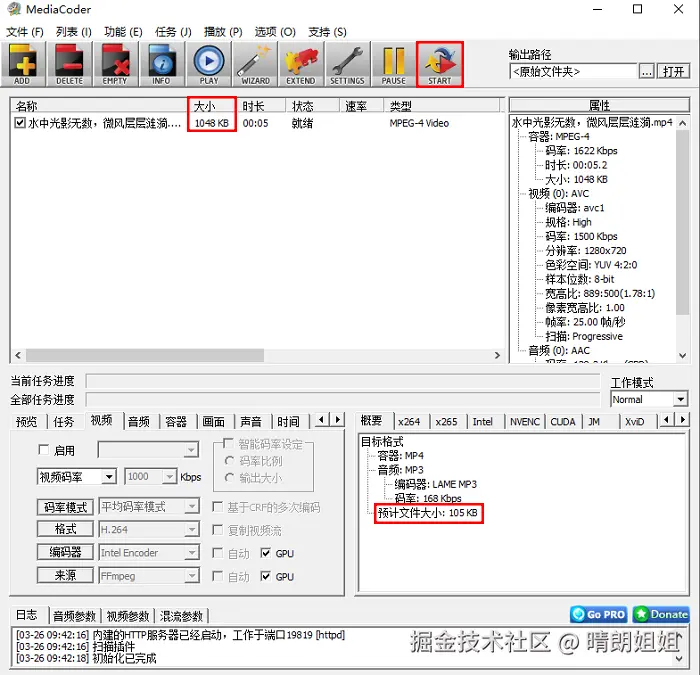Open the 支持 (S) menu
The width and height of the screenshot is (700, 675).
(328, 32)
